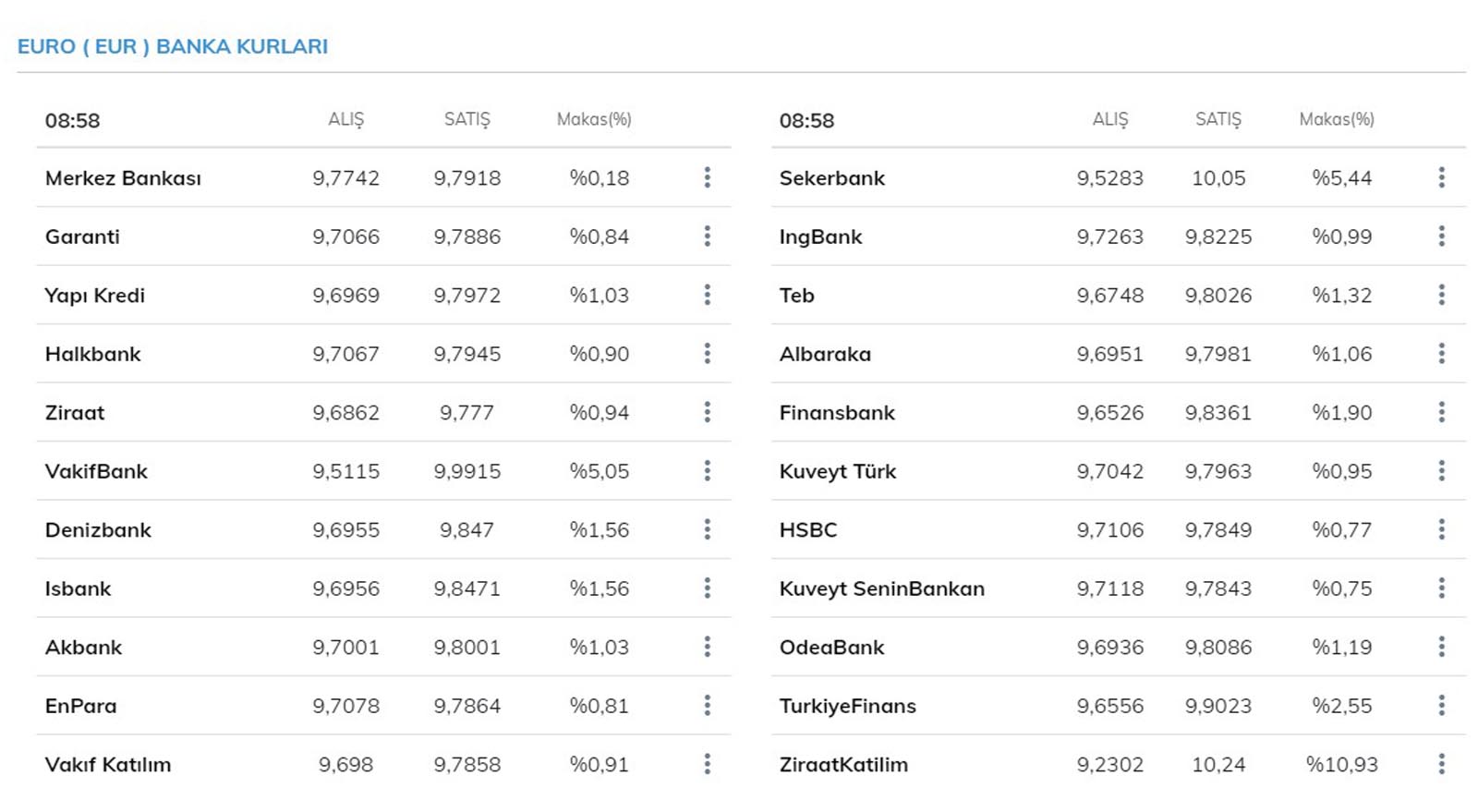Open three-dot menu for Garanti row
Viewport: 1478px width, 812px height.
click(708, 236)
